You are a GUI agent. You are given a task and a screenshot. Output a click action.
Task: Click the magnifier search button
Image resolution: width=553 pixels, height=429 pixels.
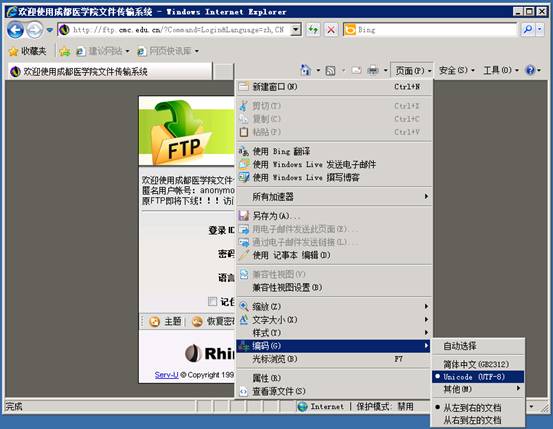point(528,30)
